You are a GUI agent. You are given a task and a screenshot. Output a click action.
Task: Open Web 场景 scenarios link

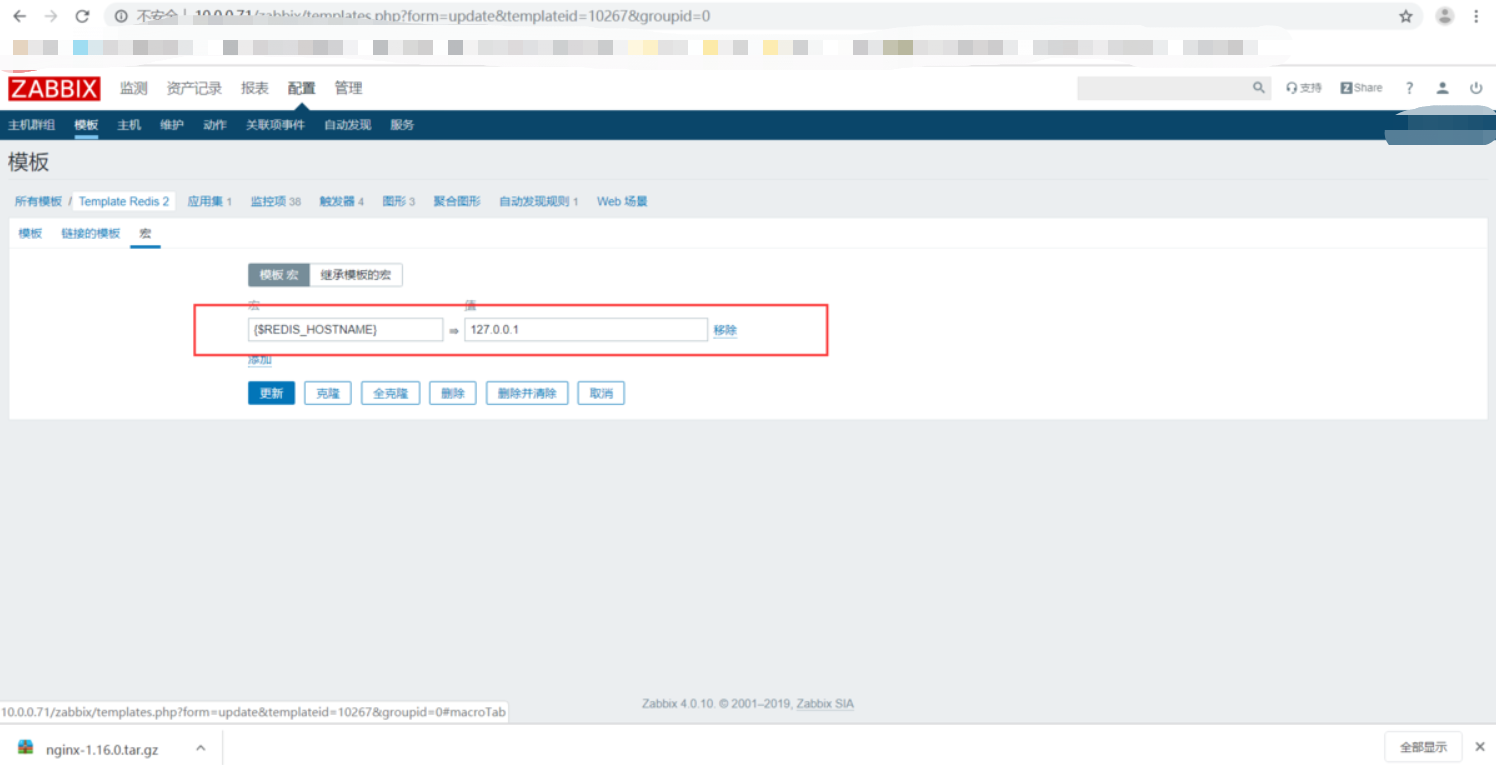(622, 201)
